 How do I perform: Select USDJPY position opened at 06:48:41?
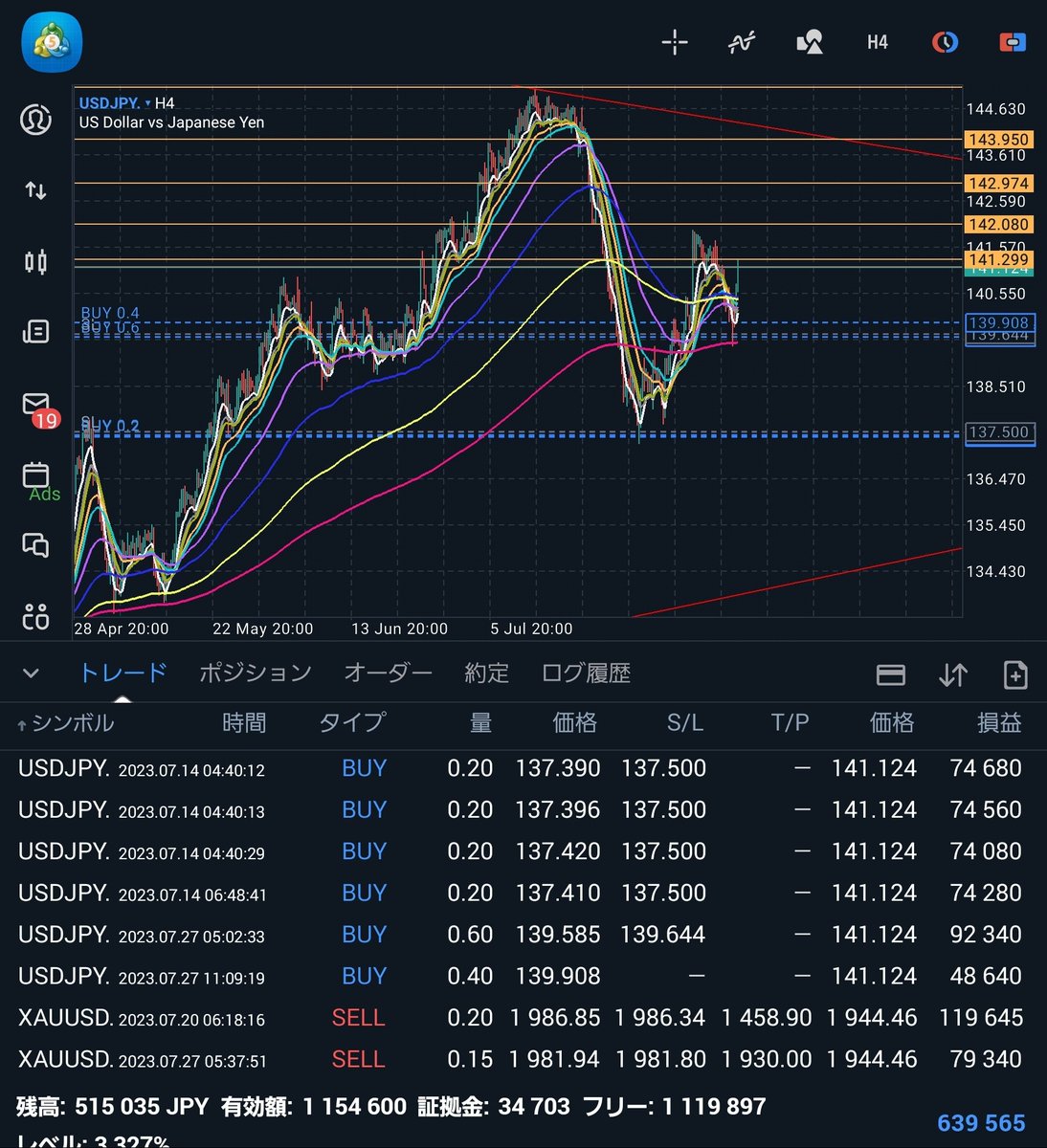coord(523,893)
